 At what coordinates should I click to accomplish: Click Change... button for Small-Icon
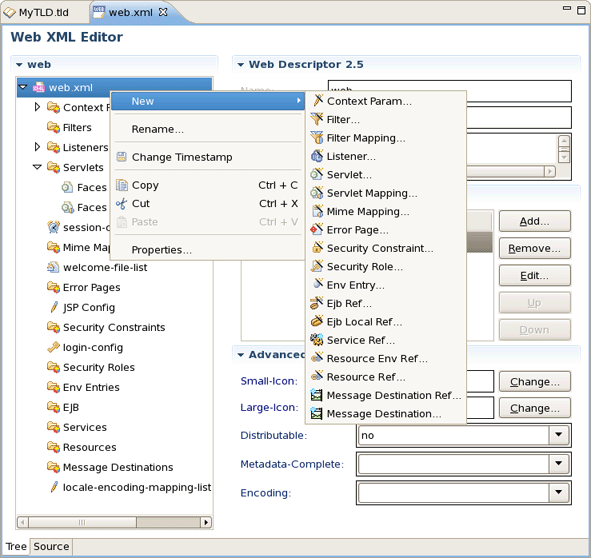point(534,382)
